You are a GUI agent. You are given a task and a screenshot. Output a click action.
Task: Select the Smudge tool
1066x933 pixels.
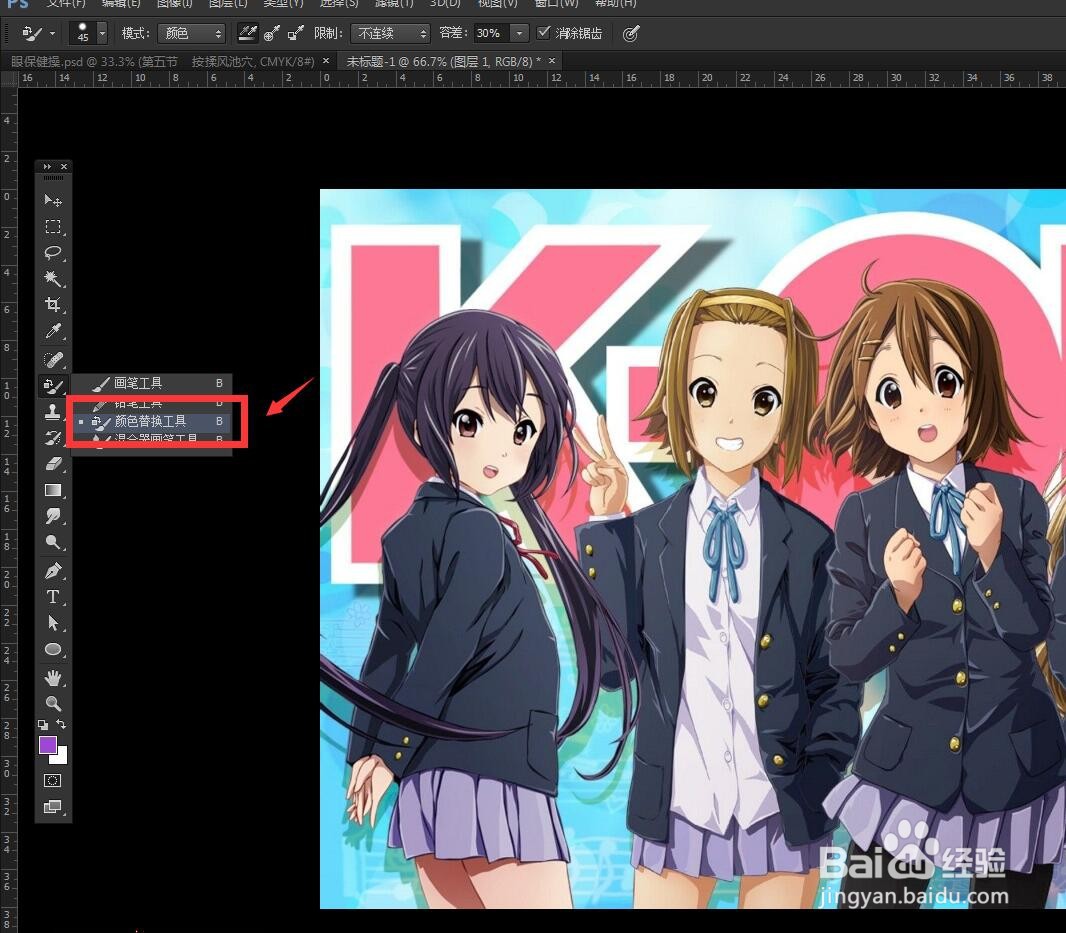(x=53, y=515)
